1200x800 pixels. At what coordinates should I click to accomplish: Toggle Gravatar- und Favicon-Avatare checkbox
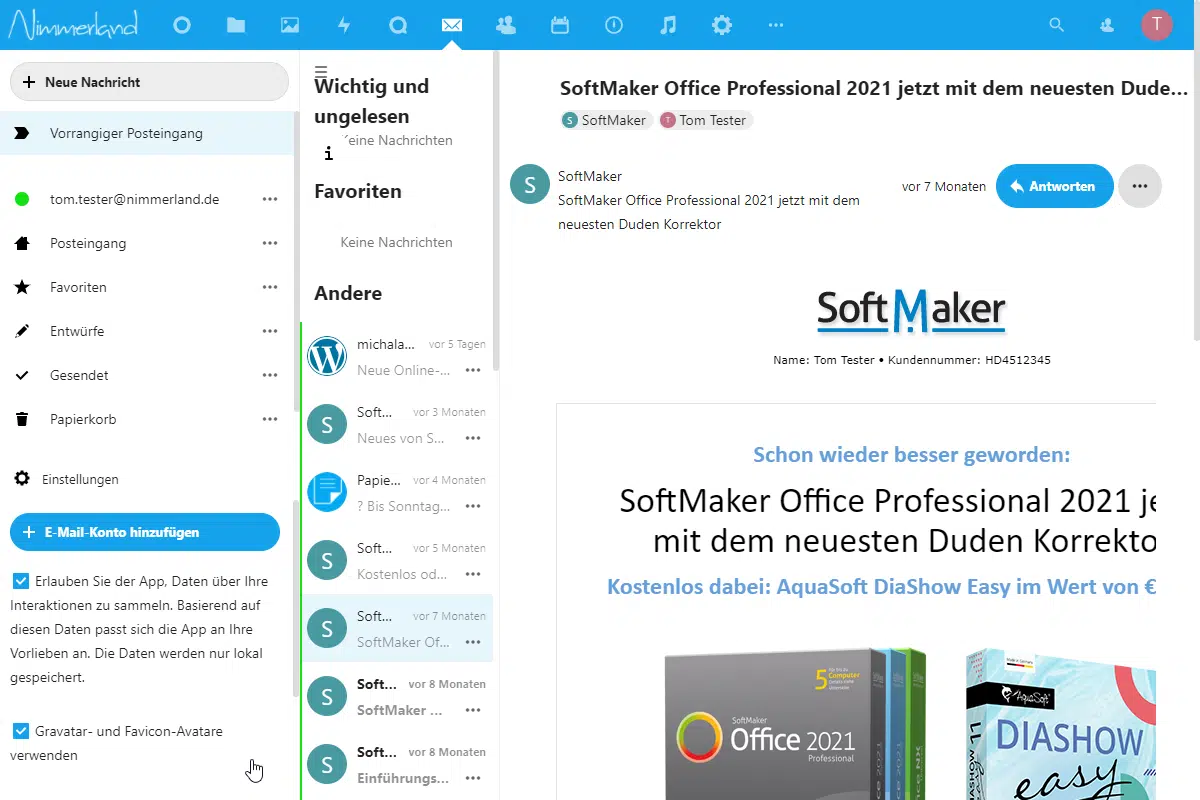coord(21,731)
